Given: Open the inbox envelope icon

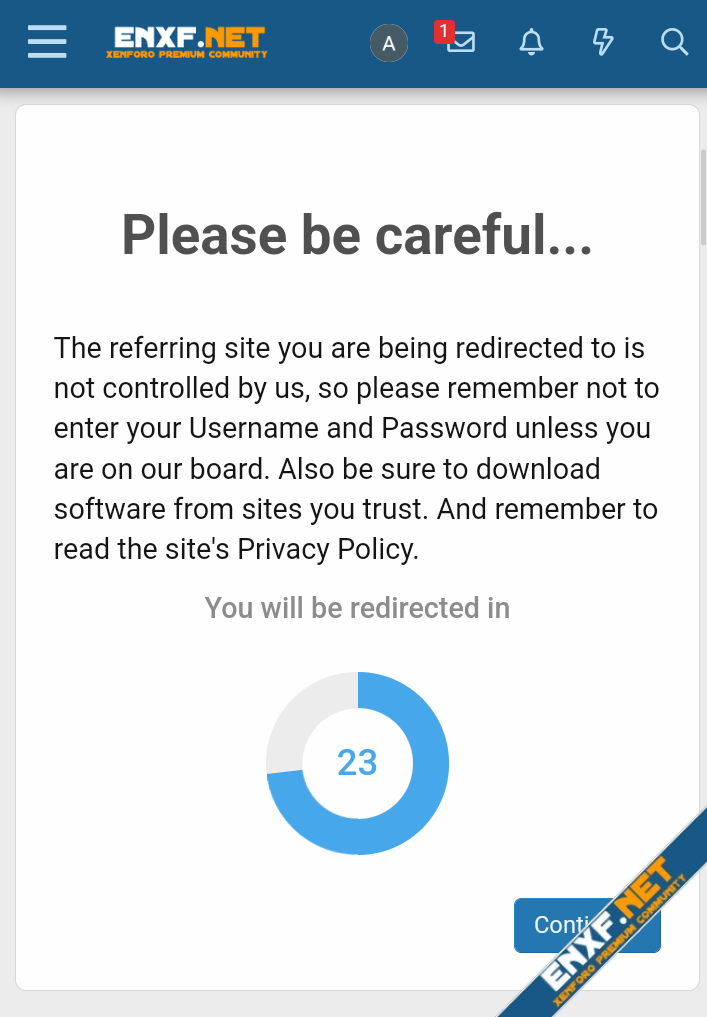Looking at the screenshot, I should click(x=462, y=43).
